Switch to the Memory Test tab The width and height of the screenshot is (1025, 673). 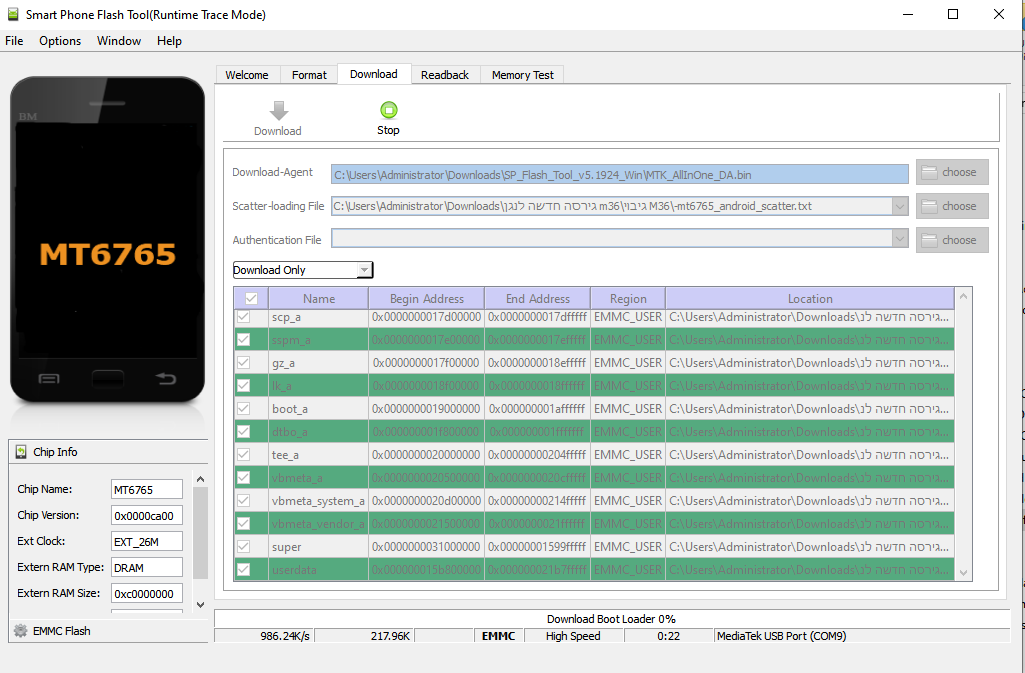[522, 75]
